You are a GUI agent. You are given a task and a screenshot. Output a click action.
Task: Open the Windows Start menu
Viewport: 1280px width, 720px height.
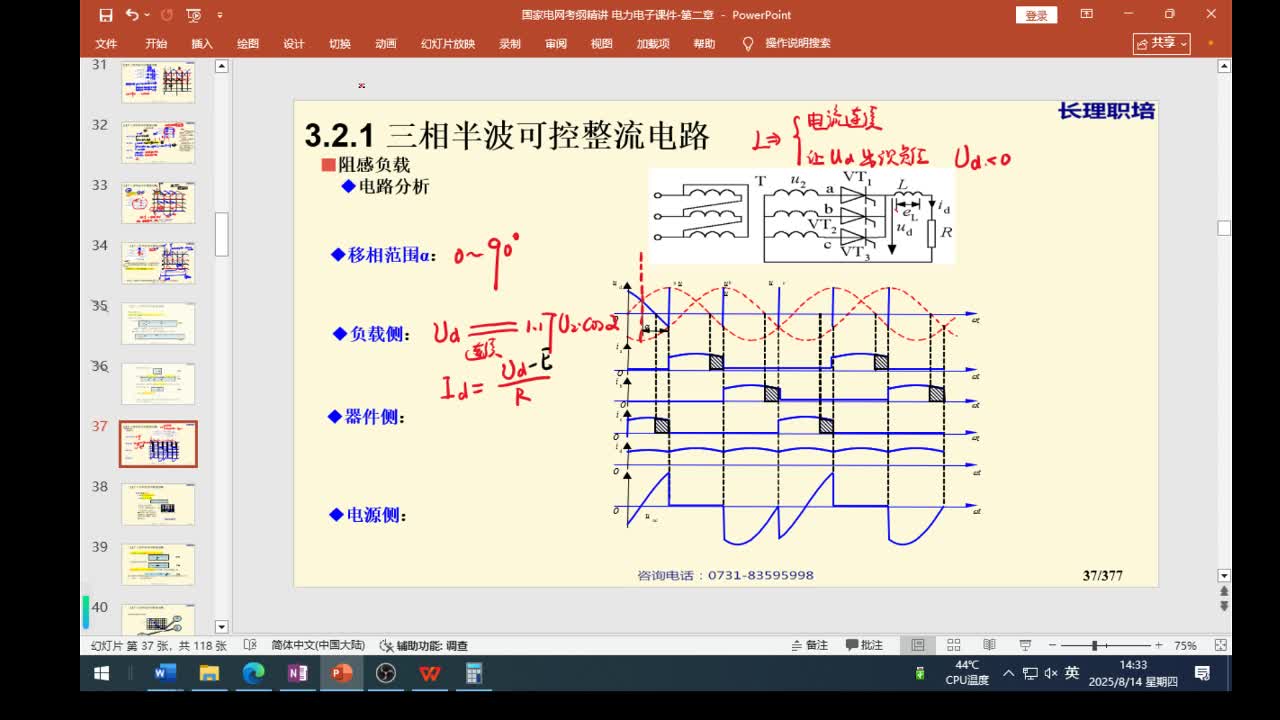point(101,674)
